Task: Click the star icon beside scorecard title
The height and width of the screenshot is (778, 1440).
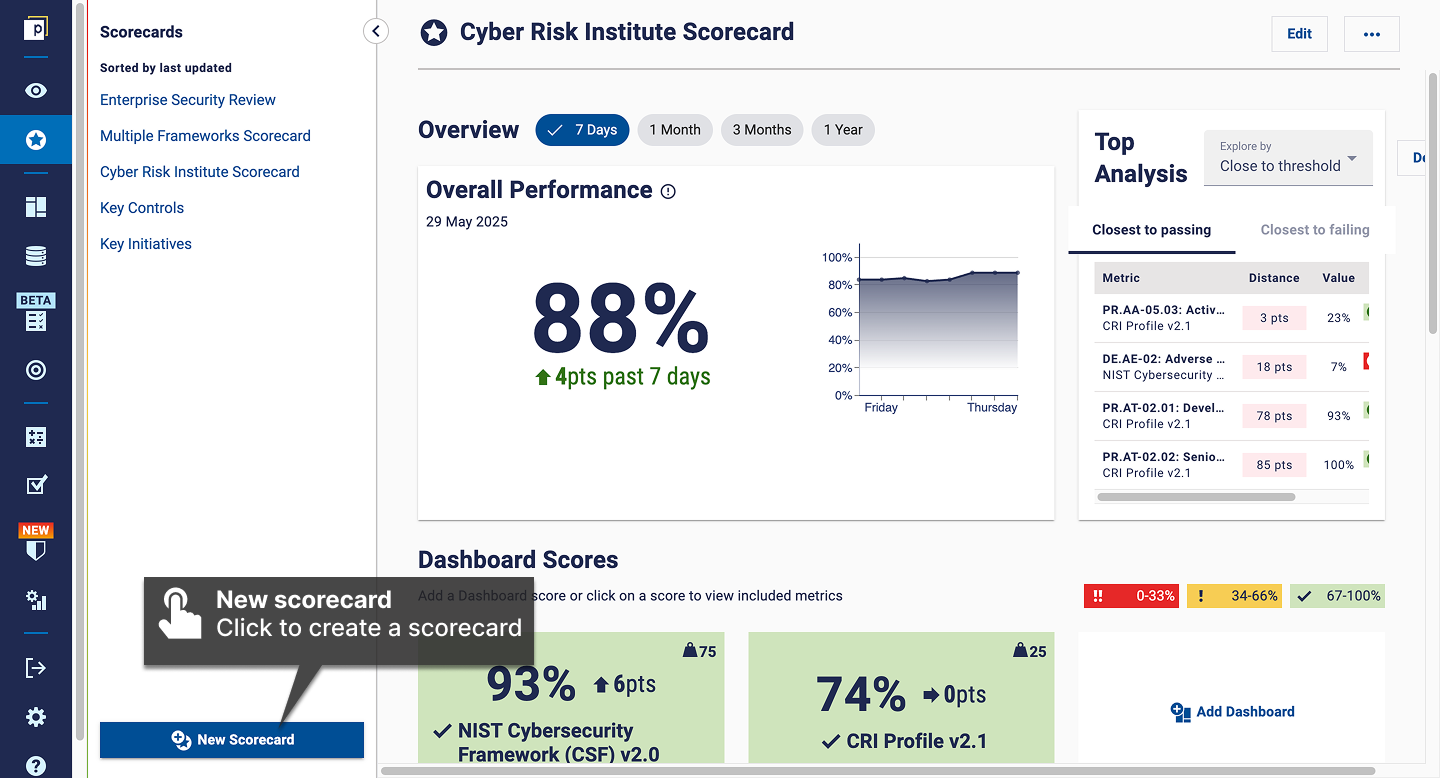Action: click(x=433, y=33)
